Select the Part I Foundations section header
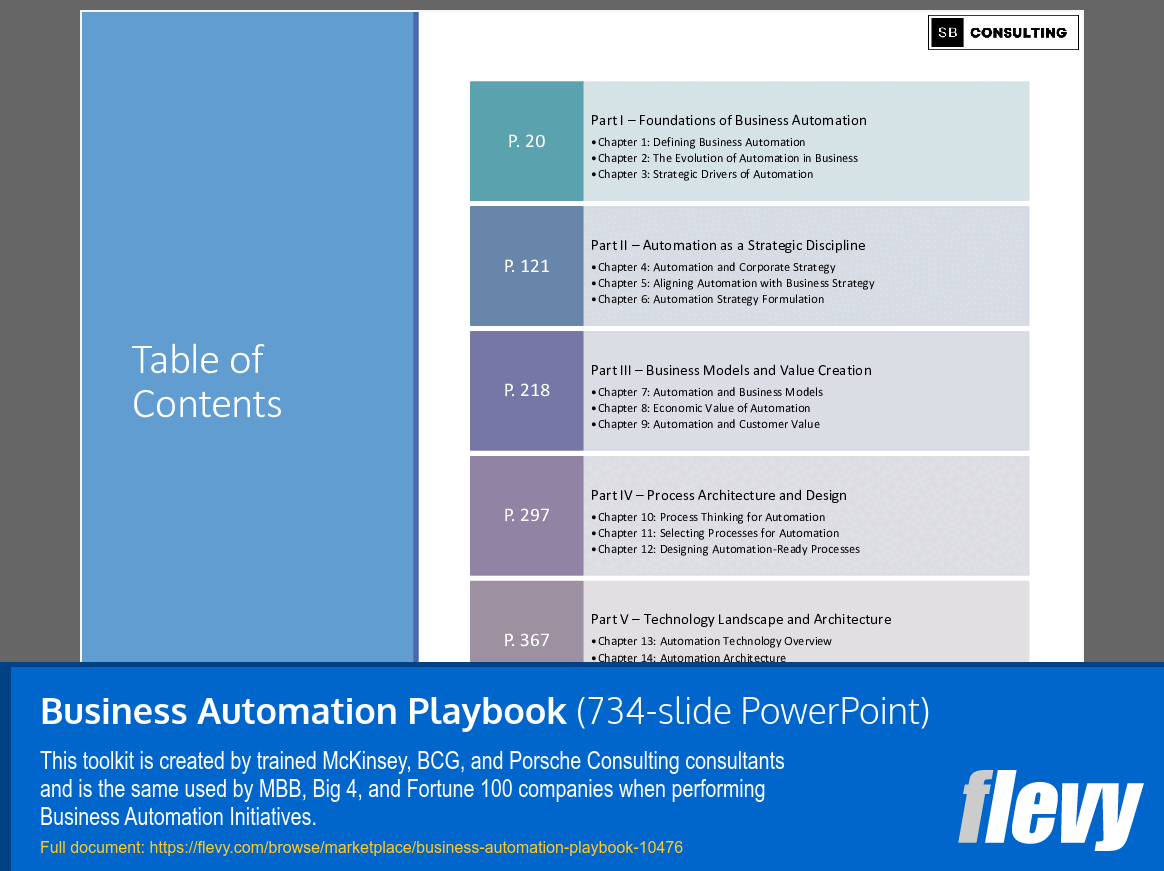This screenshot has height=871, width=1164. pos(729,120)
